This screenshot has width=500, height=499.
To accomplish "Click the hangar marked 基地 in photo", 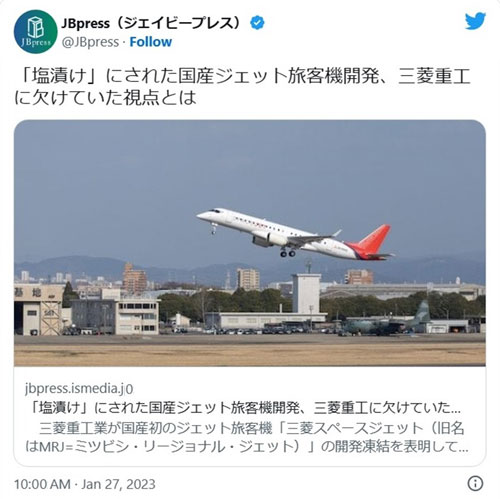I will [x=38, y=310].
